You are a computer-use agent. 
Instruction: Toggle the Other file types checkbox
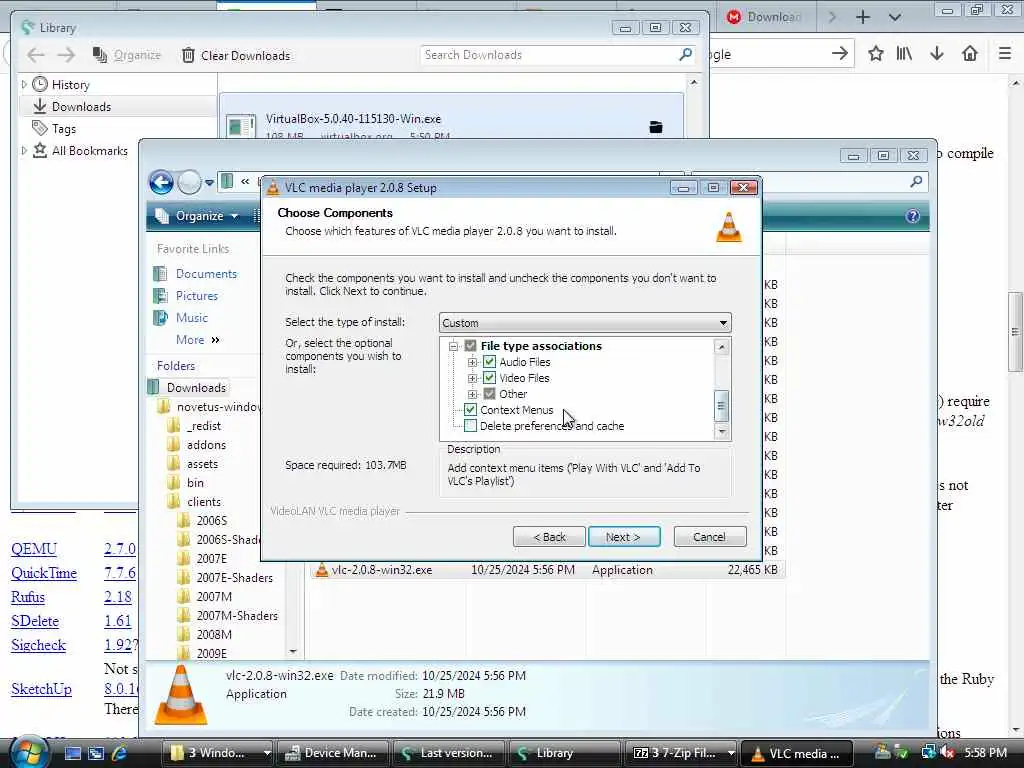(489, 394)
